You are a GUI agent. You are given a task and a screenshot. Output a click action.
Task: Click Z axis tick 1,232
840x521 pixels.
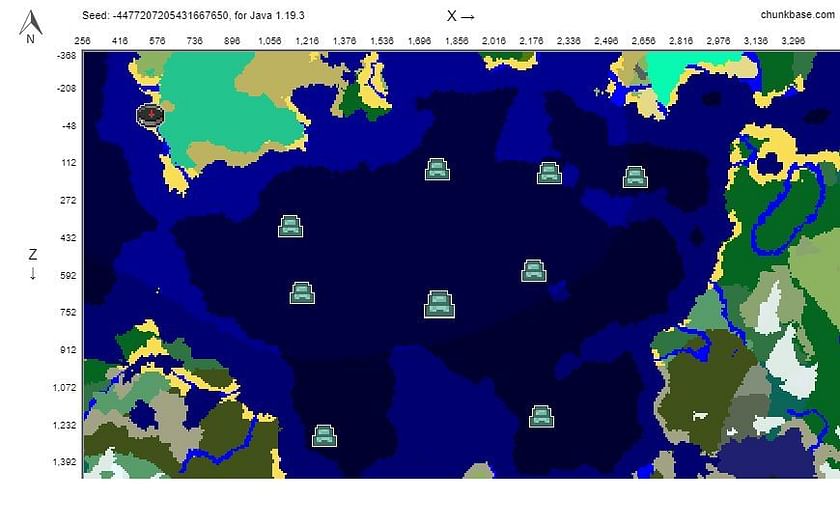pyautogui.click(x=65, y=425)
